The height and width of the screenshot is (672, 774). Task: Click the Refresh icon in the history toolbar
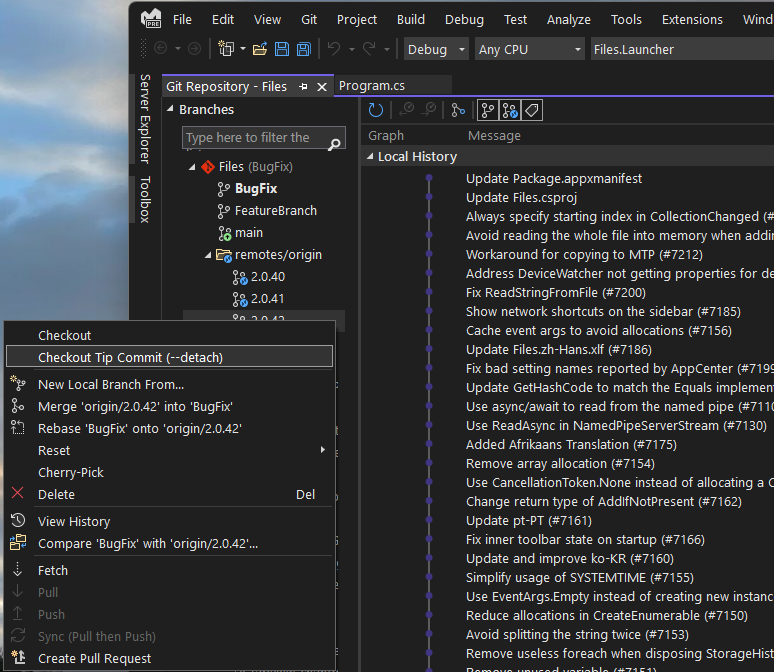click(376, 111)
